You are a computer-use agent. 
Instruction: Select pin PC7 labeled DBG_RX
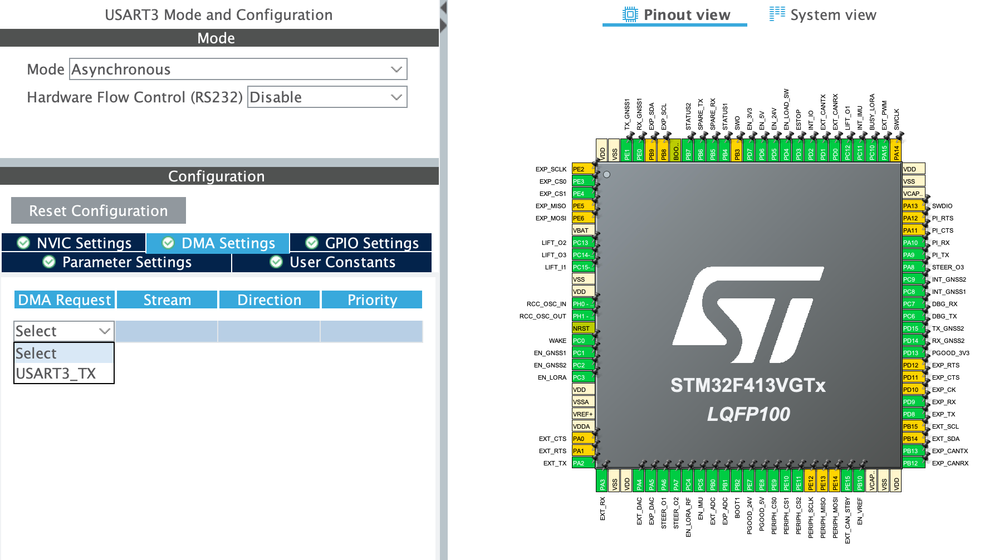[x=913, y=304]
